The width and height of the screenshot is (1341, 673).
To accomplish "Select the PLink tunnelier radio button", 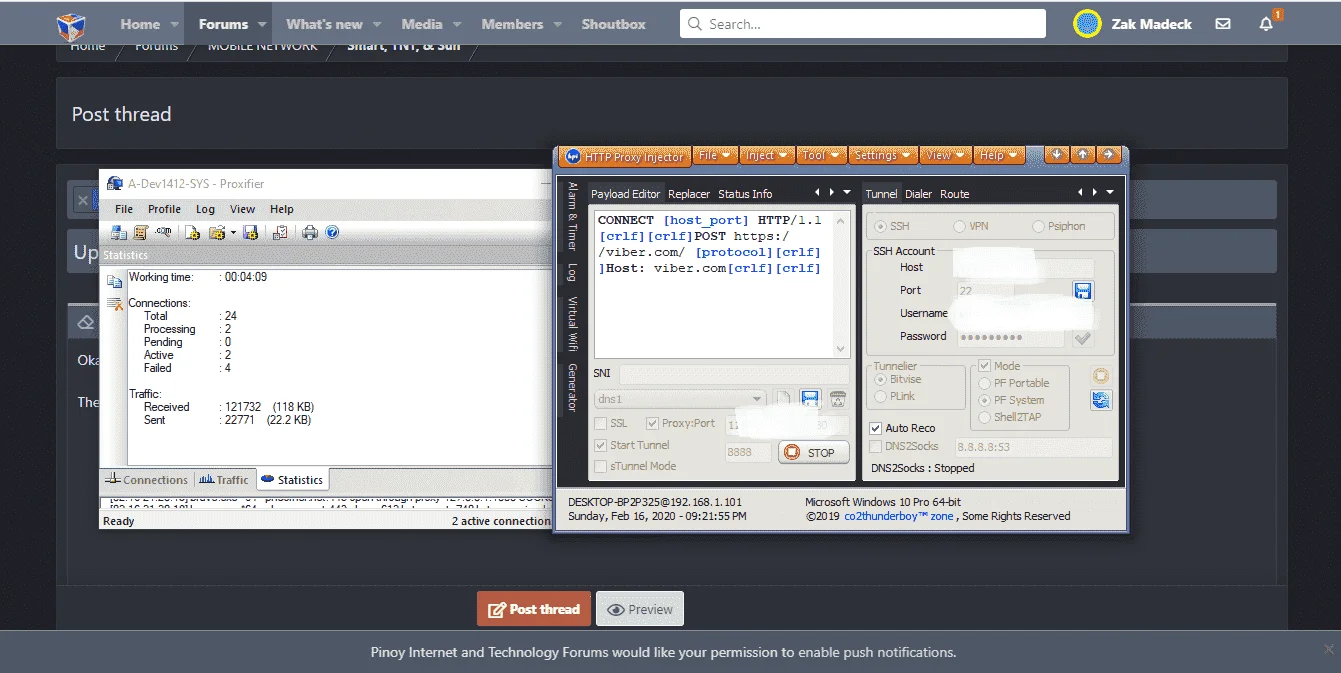I will coord(881,396).
